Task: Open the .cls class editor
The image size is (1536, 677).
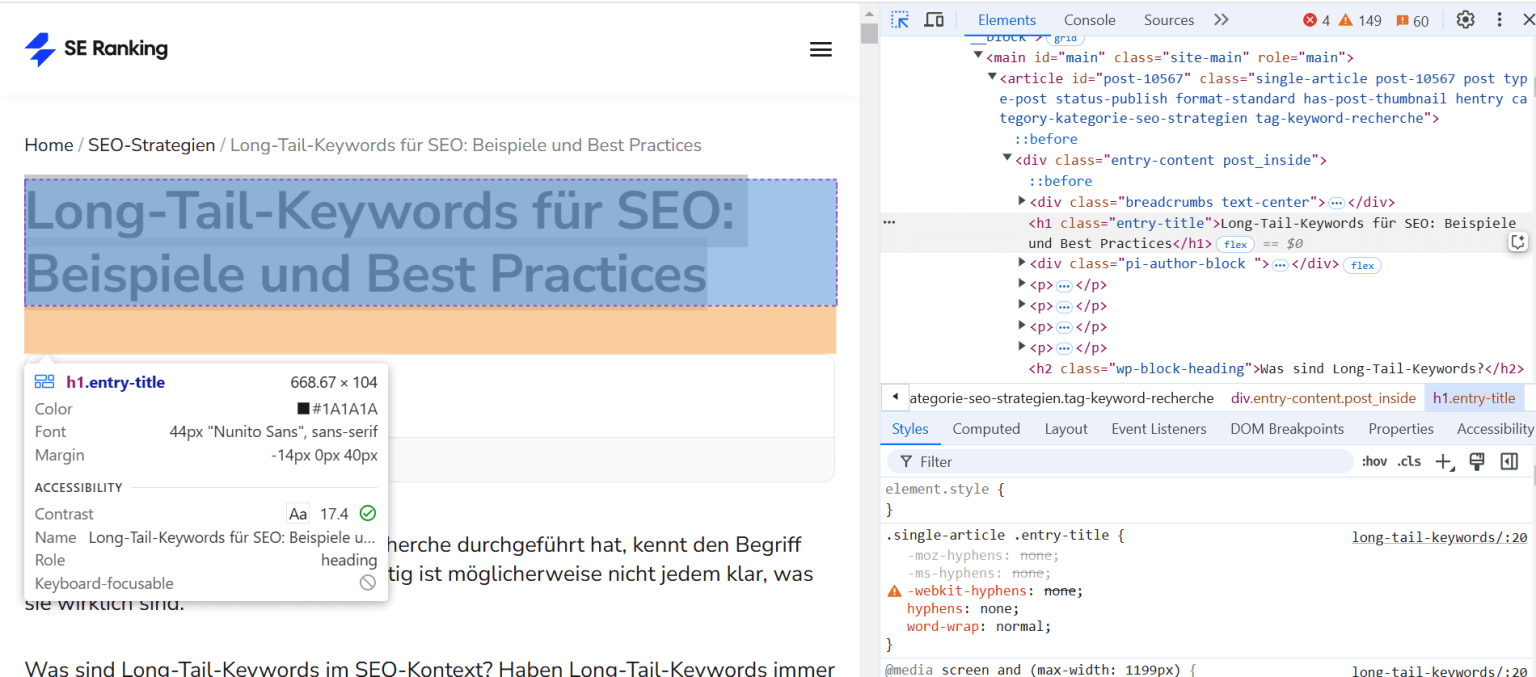Action: pyautogui.click(x=1409, y=461)
